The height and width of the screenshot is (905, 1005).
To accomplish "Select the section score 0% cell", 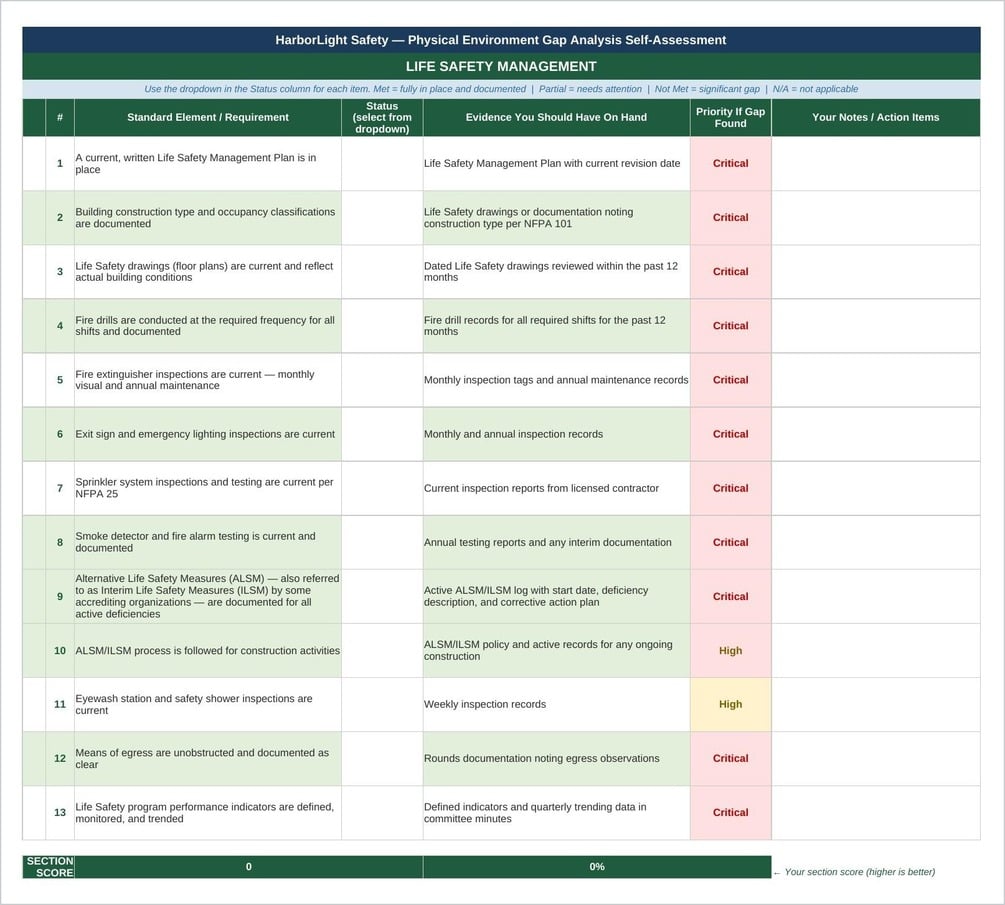I will (x=597, y=867).
